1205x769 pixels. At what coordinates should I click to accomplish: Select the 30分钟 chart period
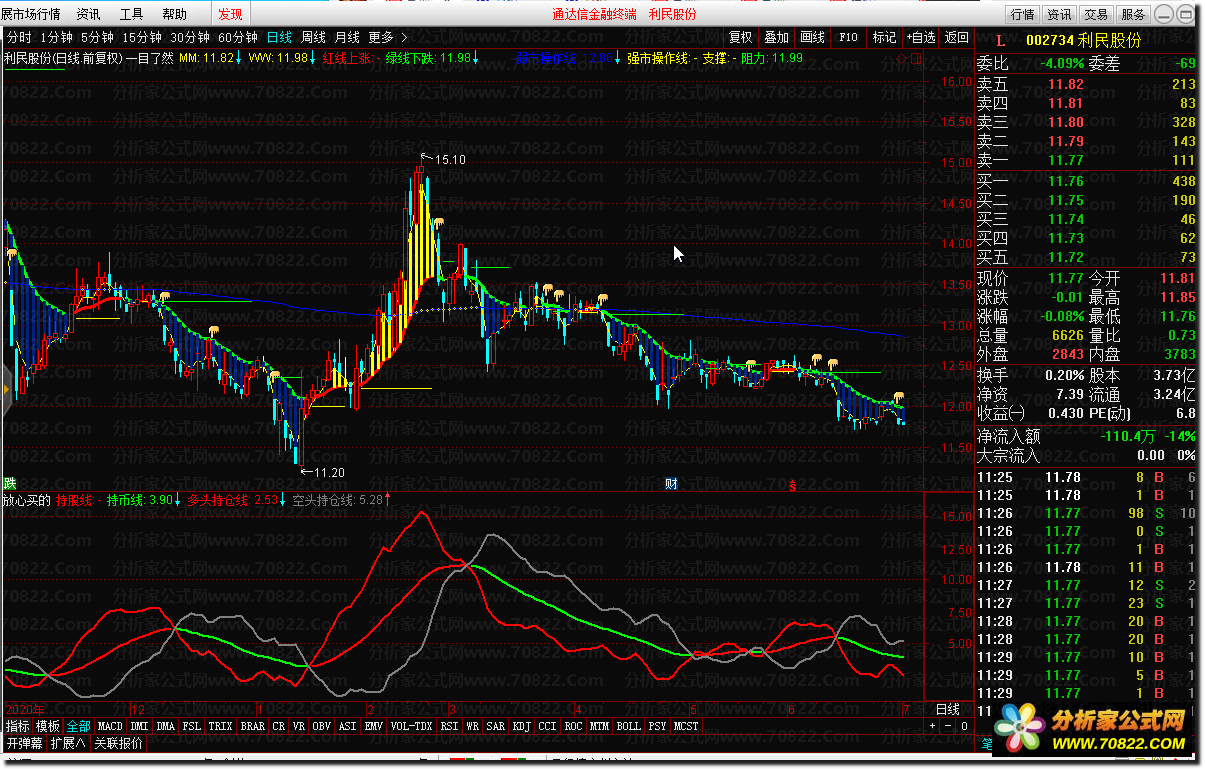pos(190,37)
